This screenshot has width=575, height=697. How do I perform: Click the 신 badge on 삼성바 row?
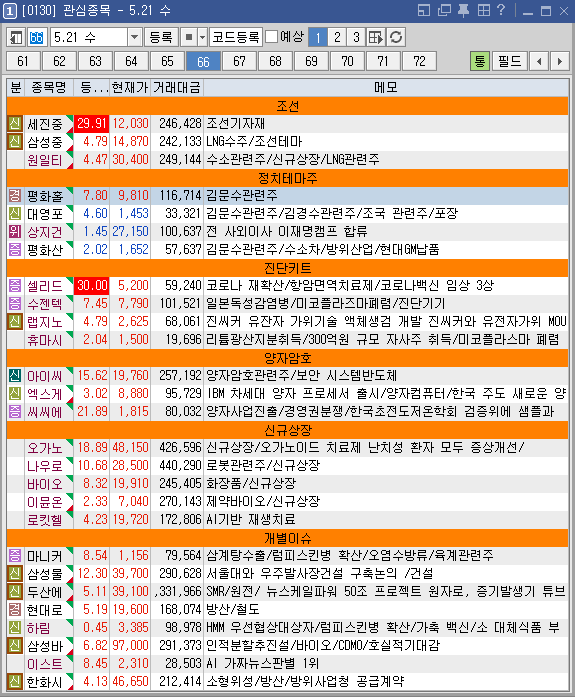(15, 645)
